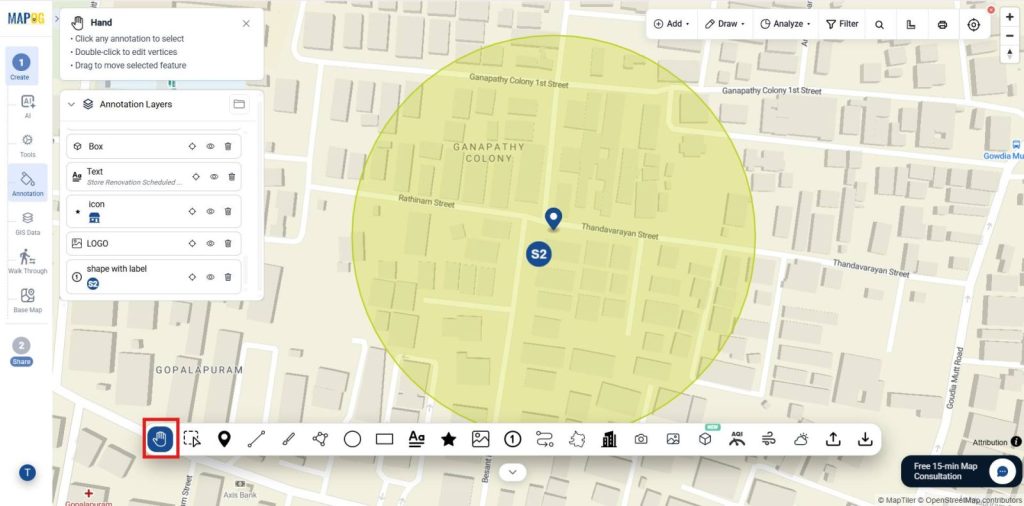Toggle visibility of shape with label layer
The image size is (1024, 506).
pyautogui.click(x=210, y=277)
